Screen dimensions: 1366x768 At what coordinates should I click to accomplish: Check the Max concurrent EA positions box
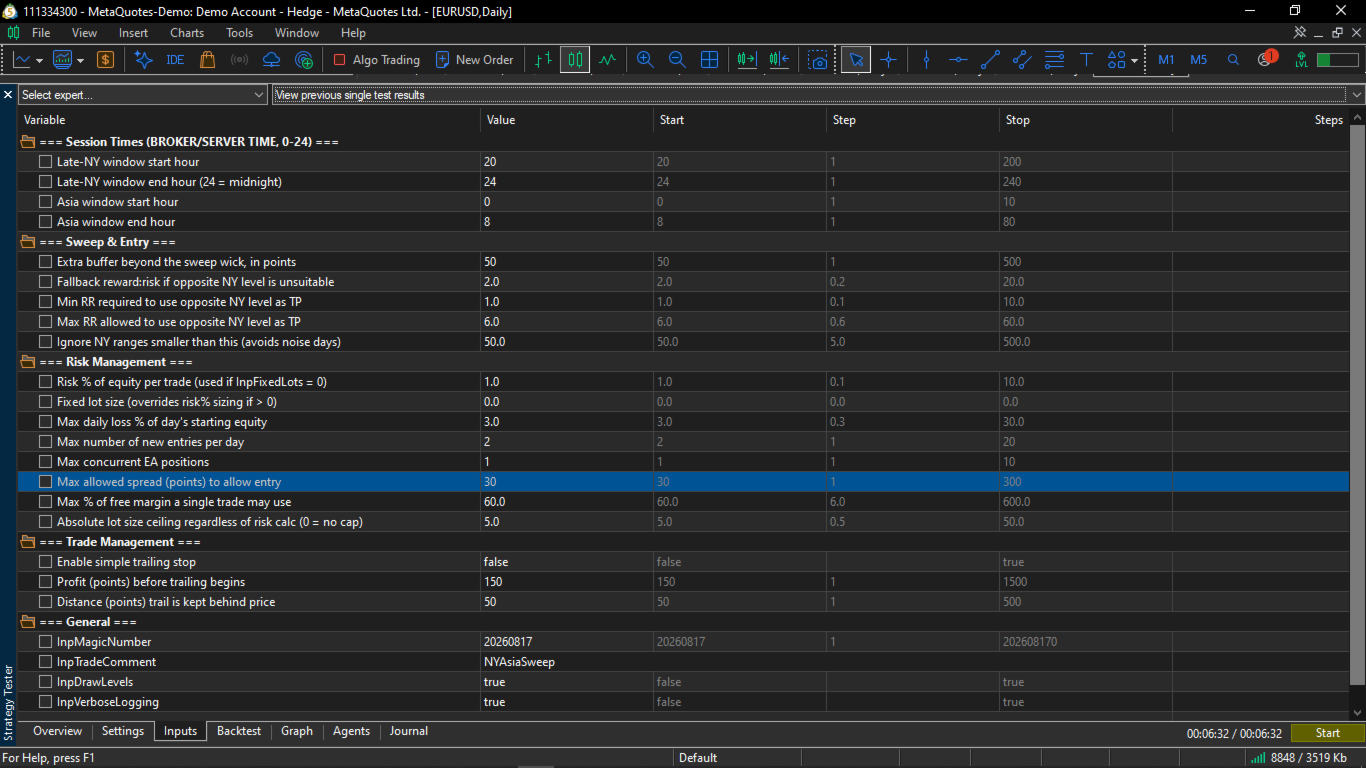coord(46,462)
